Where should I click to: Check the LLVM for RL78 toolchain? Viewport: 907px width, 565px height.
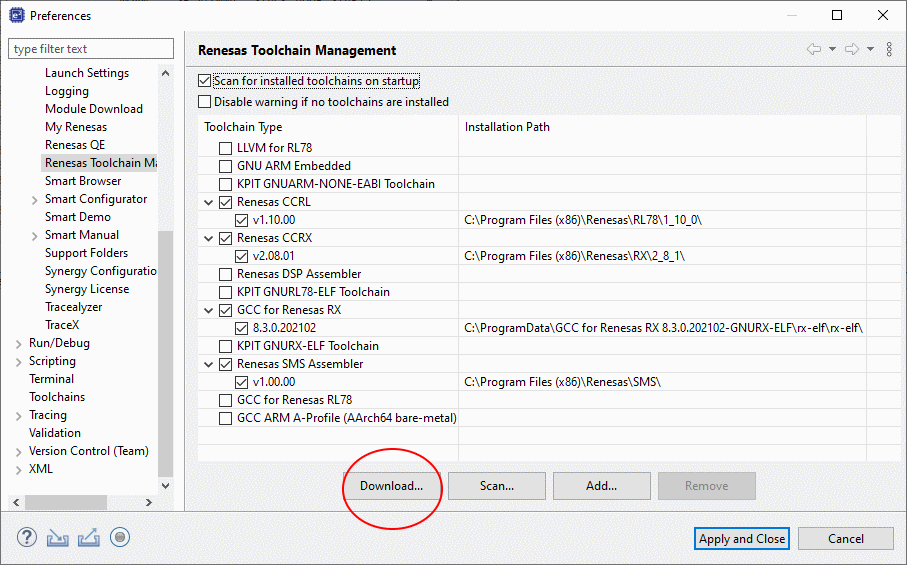pyautogui.click(x=226, y=148)
